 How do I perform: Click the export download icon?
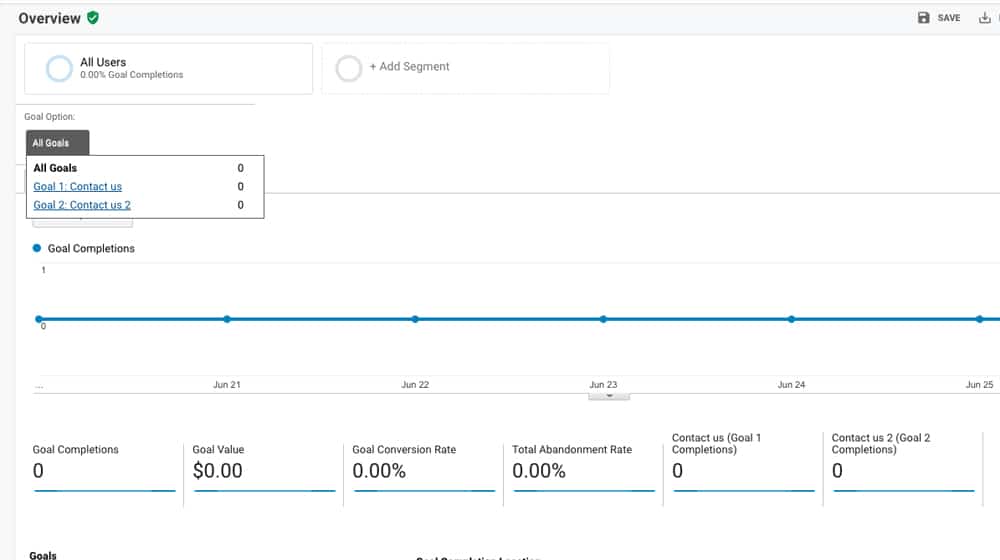coord(985,18)
